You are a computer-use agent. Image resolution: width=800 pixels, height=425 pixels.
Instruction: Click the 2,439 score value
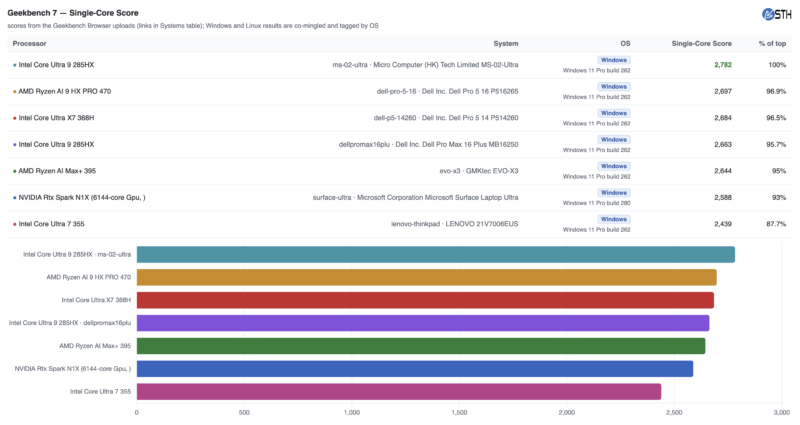(723, 224)
